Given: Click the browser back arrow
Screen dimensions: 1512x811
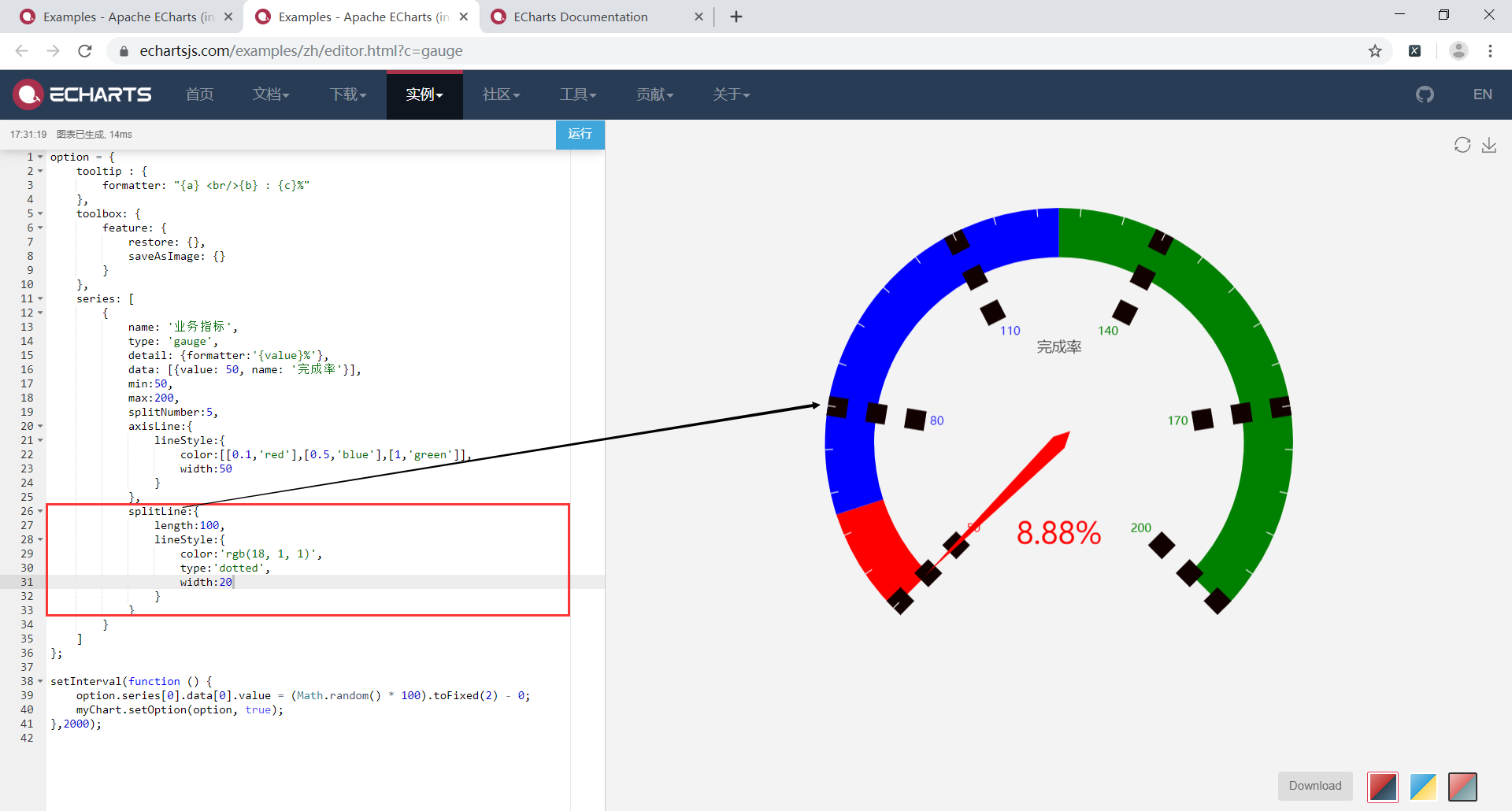Looking at the screenshot, I should 21,50.
